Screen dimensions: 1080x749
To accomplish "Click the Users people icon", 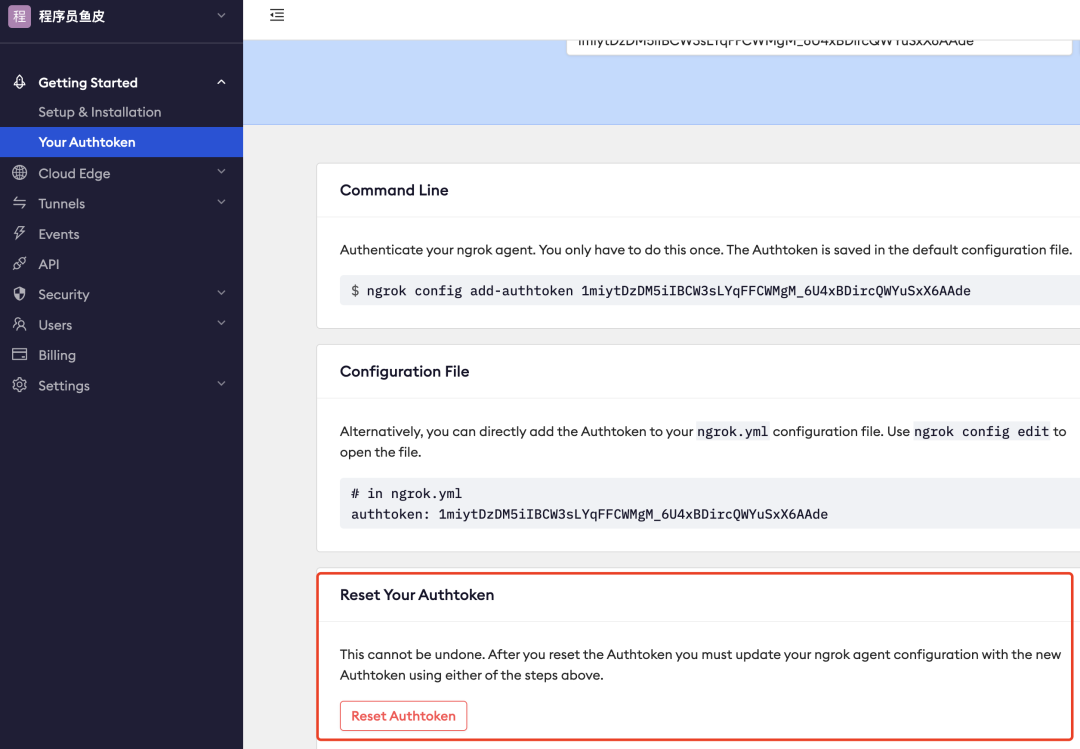I will tap(19, 324).
